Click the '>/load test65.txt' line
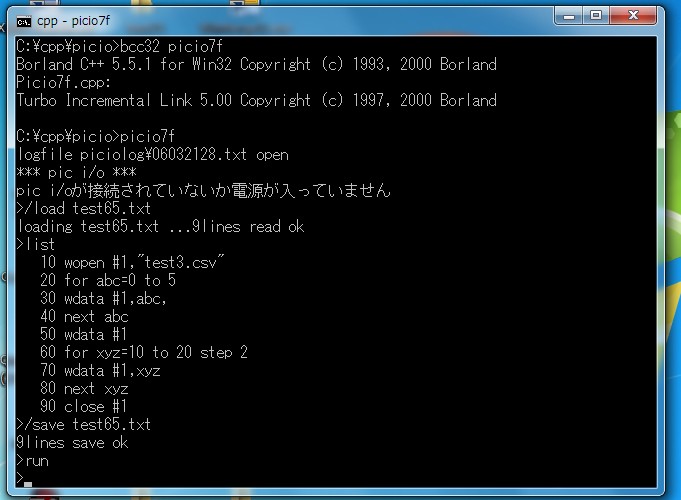This screenshot has width=681, height=500. point(83,209)
